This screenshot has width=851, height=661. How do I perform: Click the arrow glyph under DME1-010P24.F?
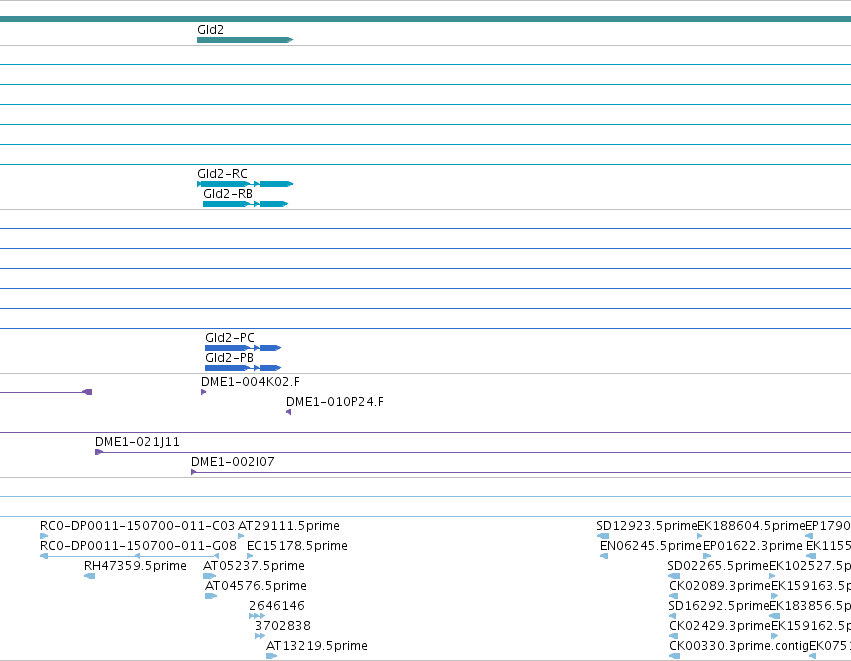coord(289,412)
